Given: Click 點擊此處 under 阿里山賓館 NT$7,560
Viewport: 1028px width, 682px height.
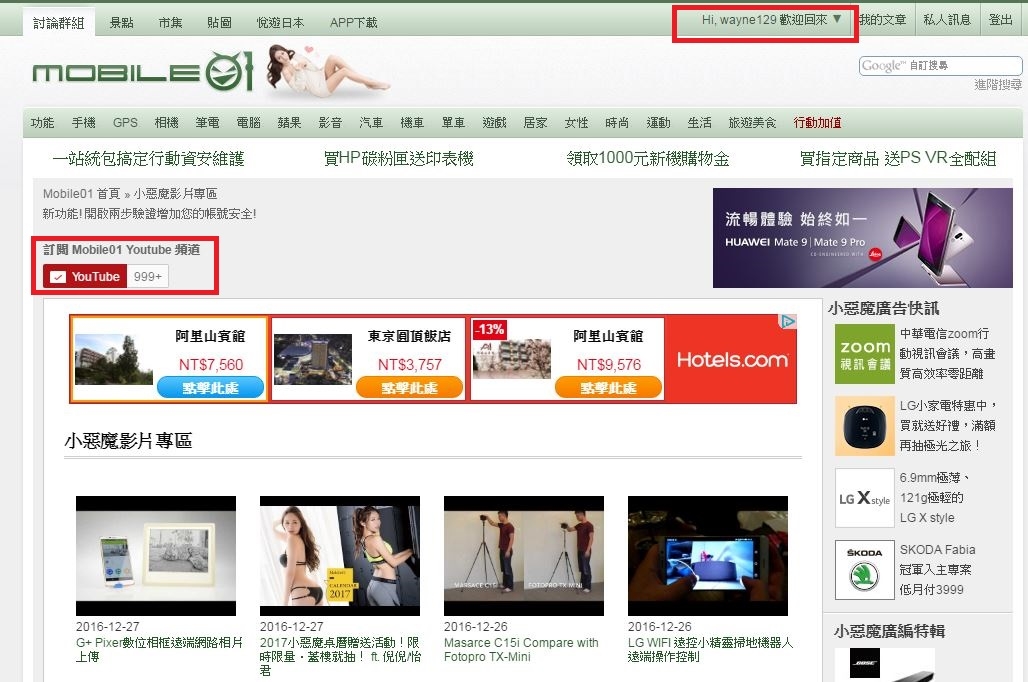Looking at the screenshot, I should point(210,388).
